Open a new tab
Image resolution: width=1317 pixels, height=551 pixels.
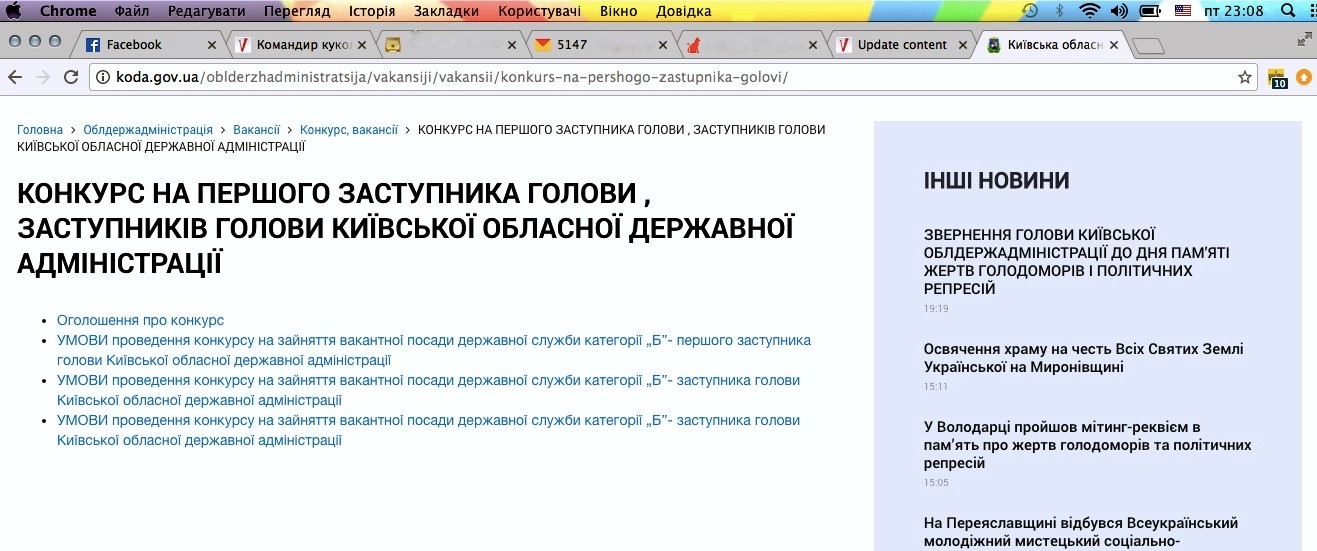tap(1150, 45)
